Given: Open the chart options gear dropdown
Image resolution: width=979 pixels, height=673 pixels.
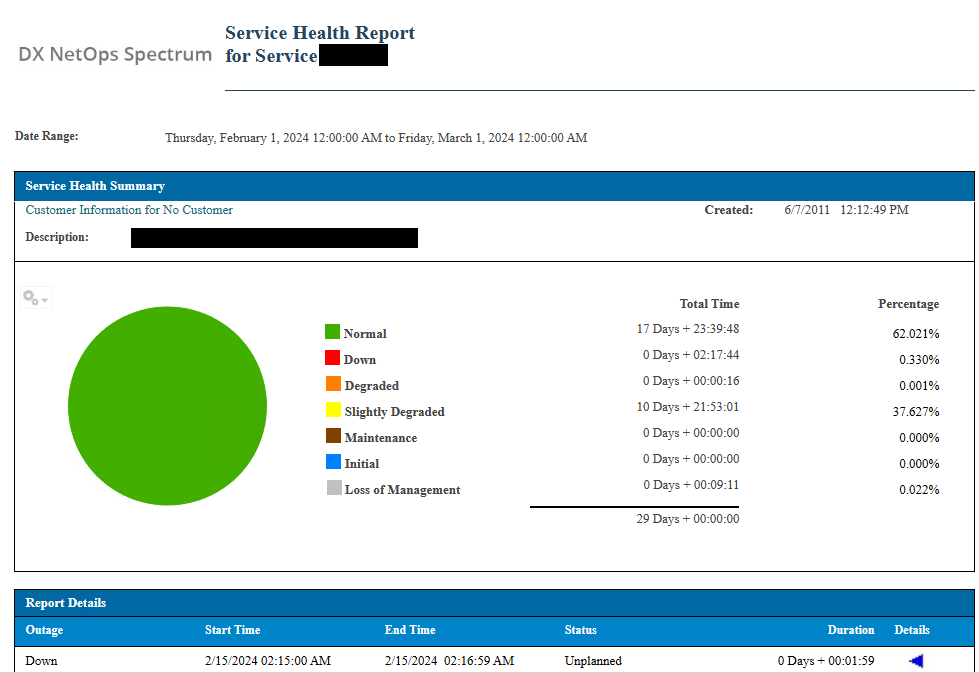Looking at the screenshot, I should pyautogui.click(x=36, y=298).
